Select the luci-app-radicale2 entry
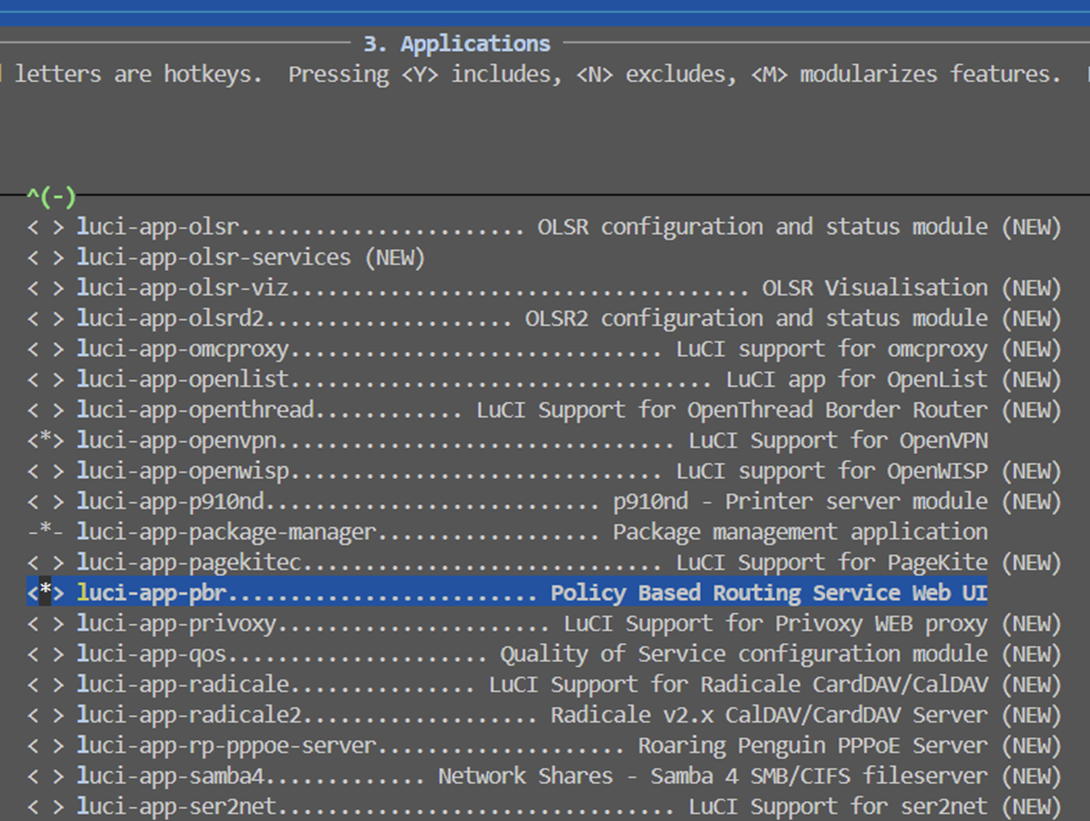 click(544, 715)
